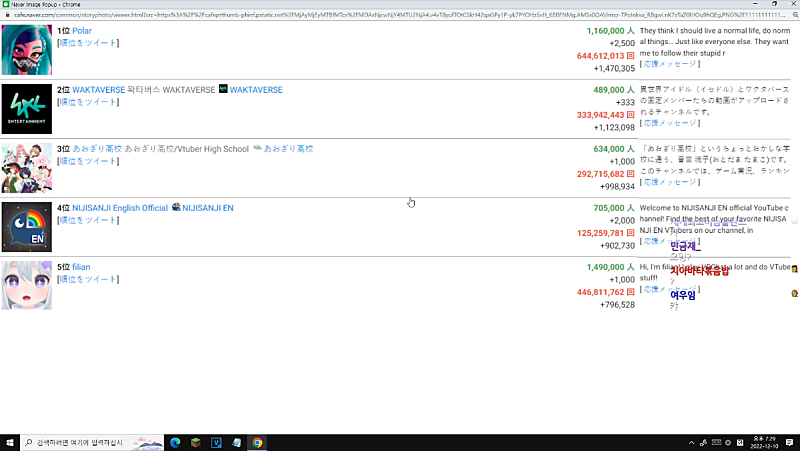800x451 pixels.
Task: Open notification center icon
Action: pyautogui.click(x=789, y=442)
